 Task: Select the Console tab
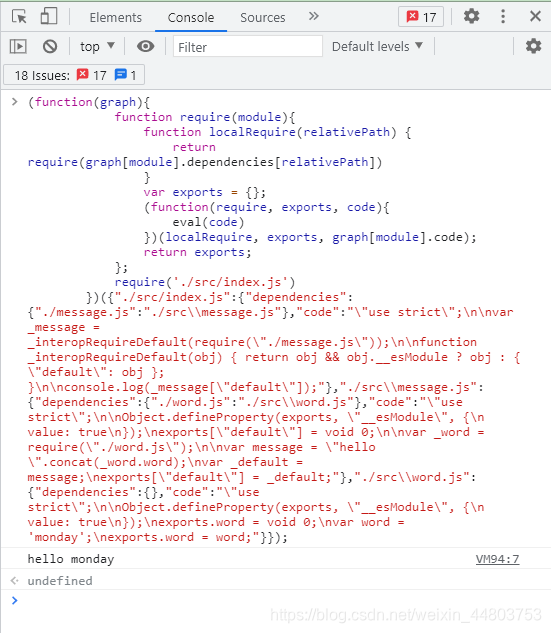(191, 17)
